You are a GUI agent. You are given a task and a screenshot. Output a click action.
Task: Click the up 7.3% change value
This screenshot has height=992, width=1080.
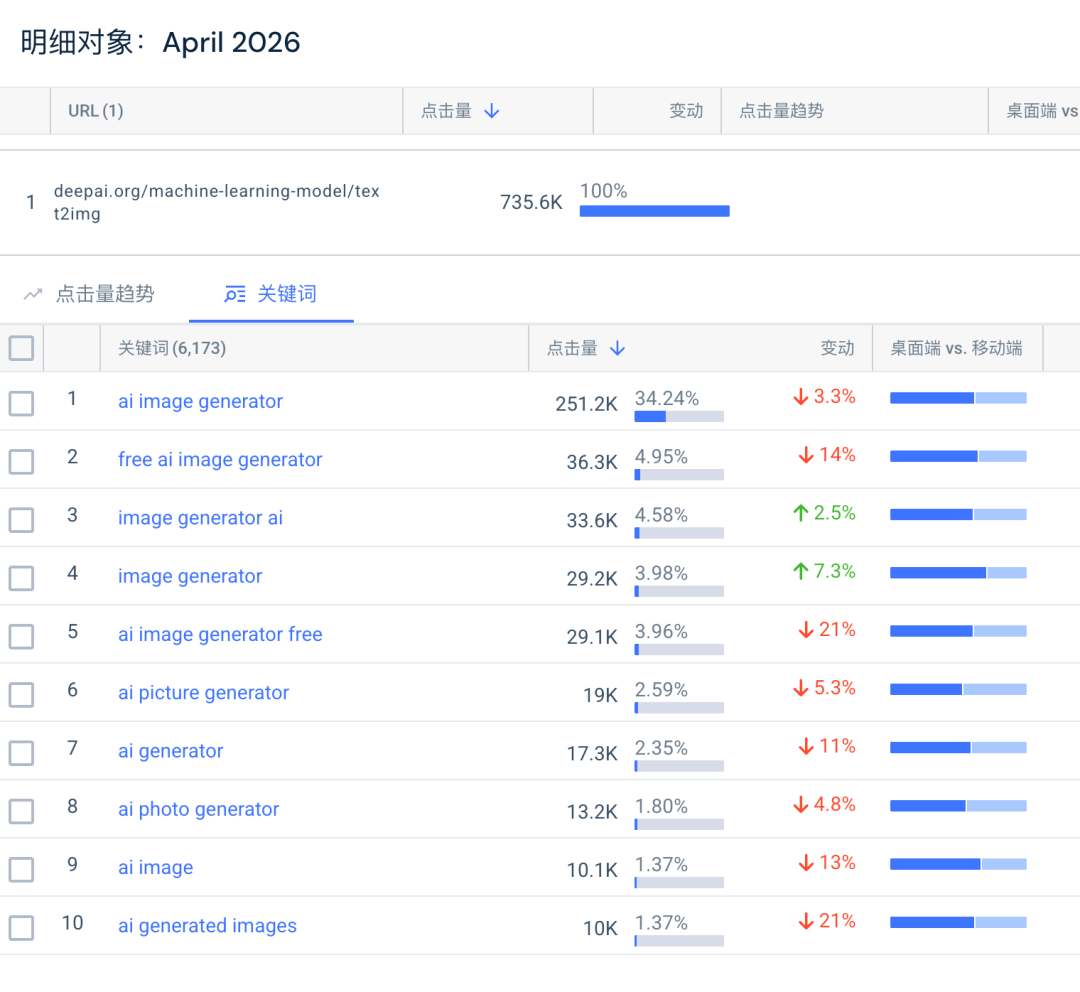coord(824,571)
